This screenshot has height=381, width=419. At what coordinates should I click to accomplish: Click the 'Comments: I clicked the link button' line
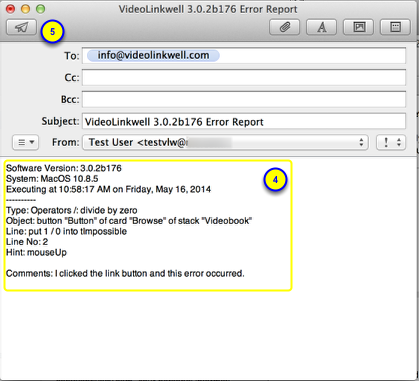click(125, 273)
